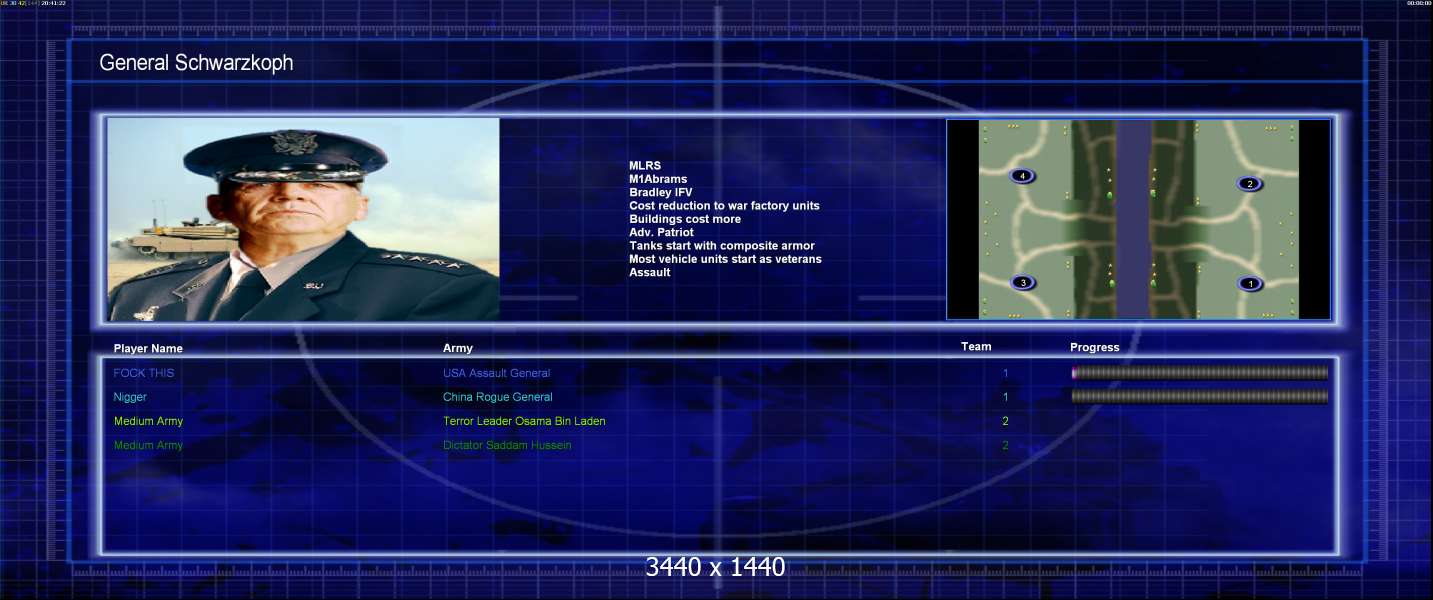Click the 00:00:00 timer at top right

click(x=1419, y=3)
